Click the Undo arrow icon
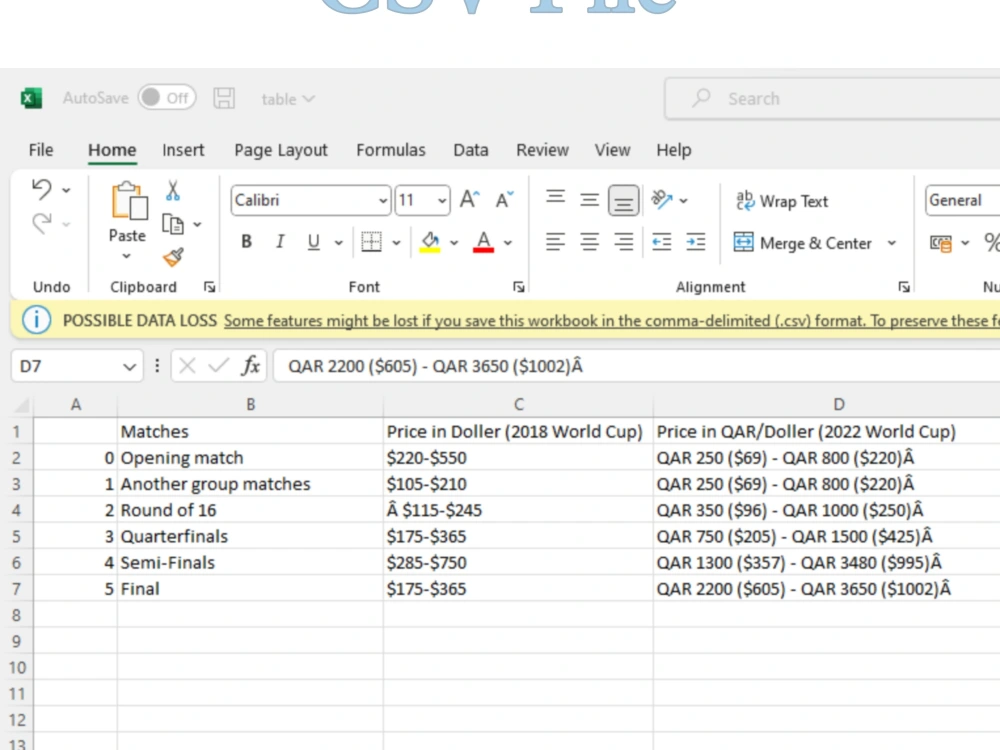The width and height of the screenshot is (1000, 750). pos(42,189)
